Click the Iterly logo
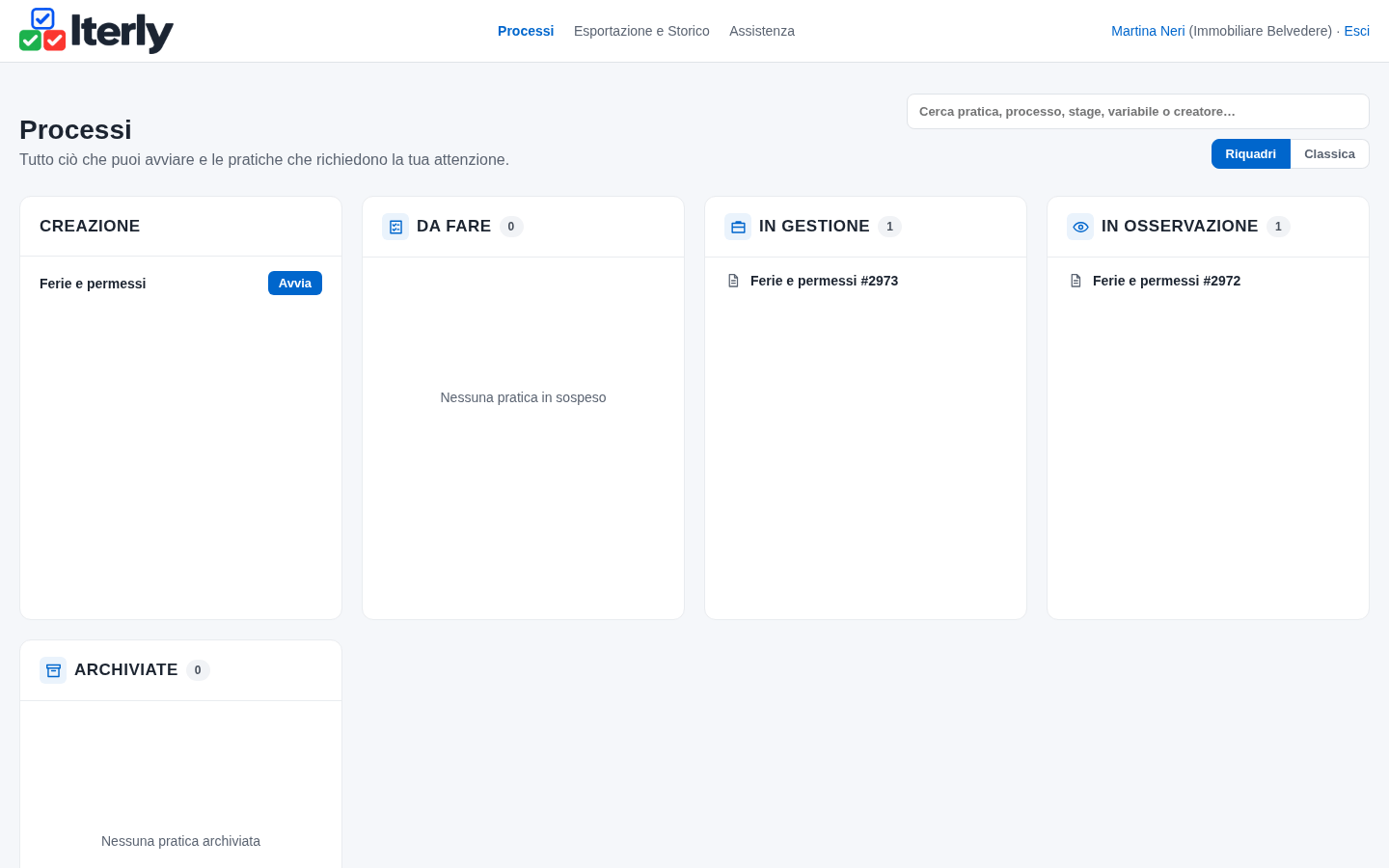The image size is (1389, 868). click(x=96, y=31)
